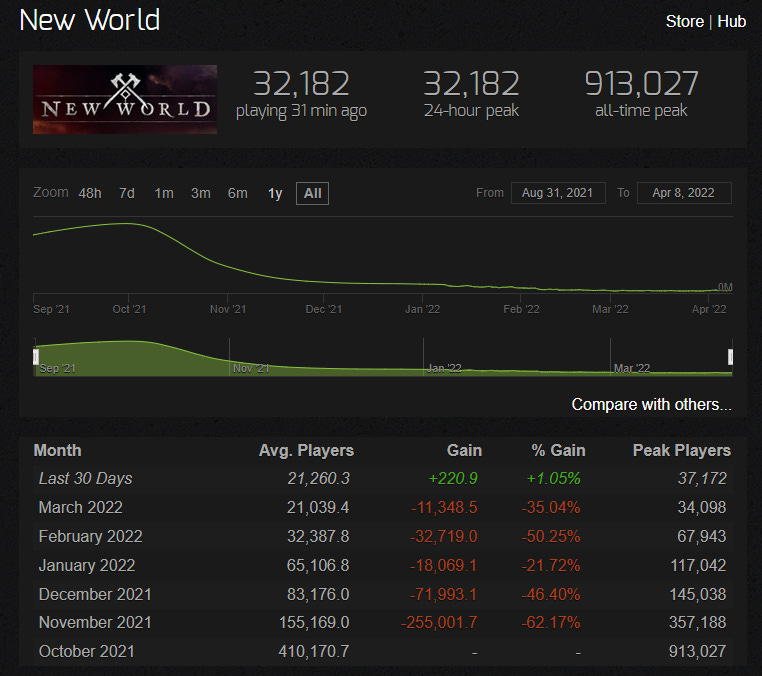Viewport: 762px width, 676px height.
Task: Click the New World page title
Action: 90,20
